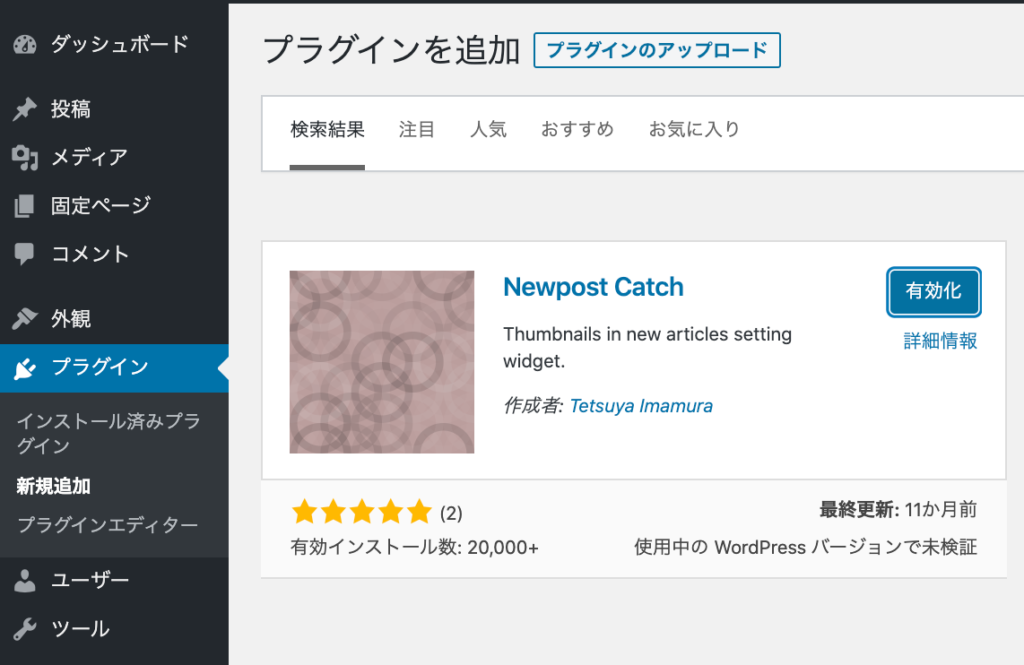Select the Appearance paintbrush icon
Image resolution: width=1024 pixels, height=665 pixels.
click(x=25, y=318)
